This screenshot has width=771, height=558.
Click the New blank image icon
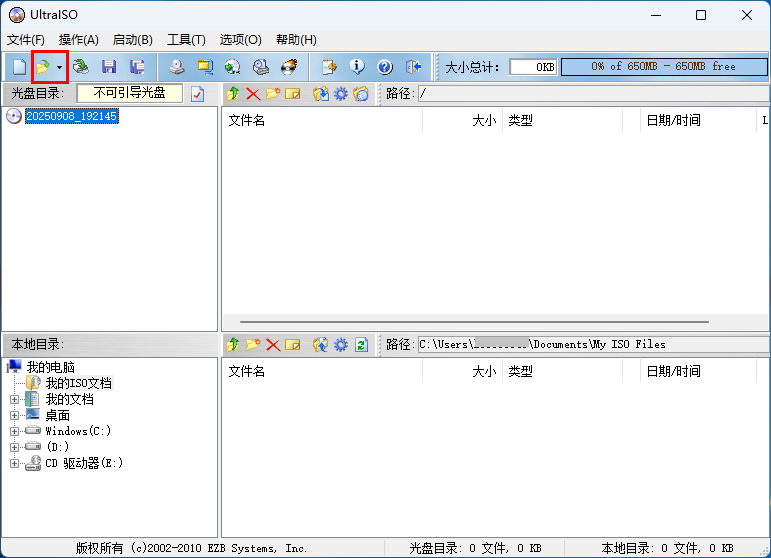(x=19, y=67)
